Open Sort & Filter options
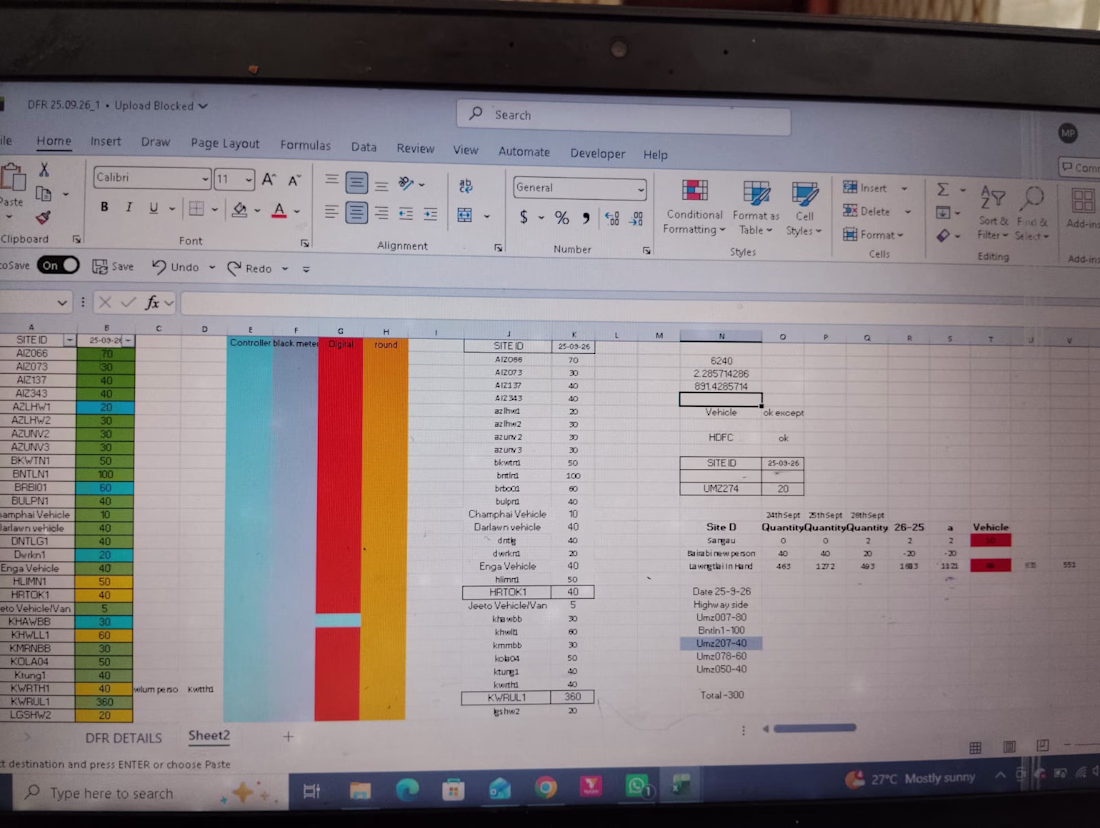This screenshot has width=1100, height=828. coord(993,213)
